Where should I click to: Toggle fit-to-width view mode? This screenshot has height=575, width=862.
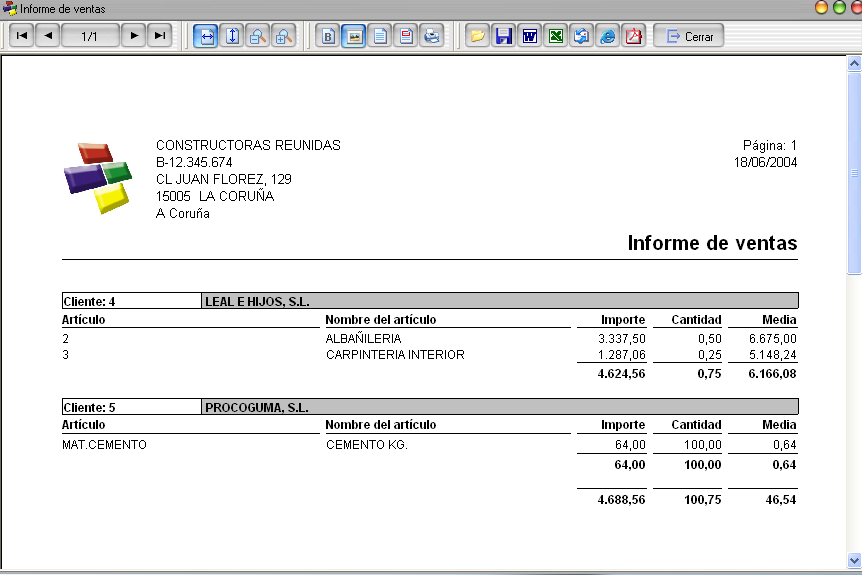click(206, 36)
